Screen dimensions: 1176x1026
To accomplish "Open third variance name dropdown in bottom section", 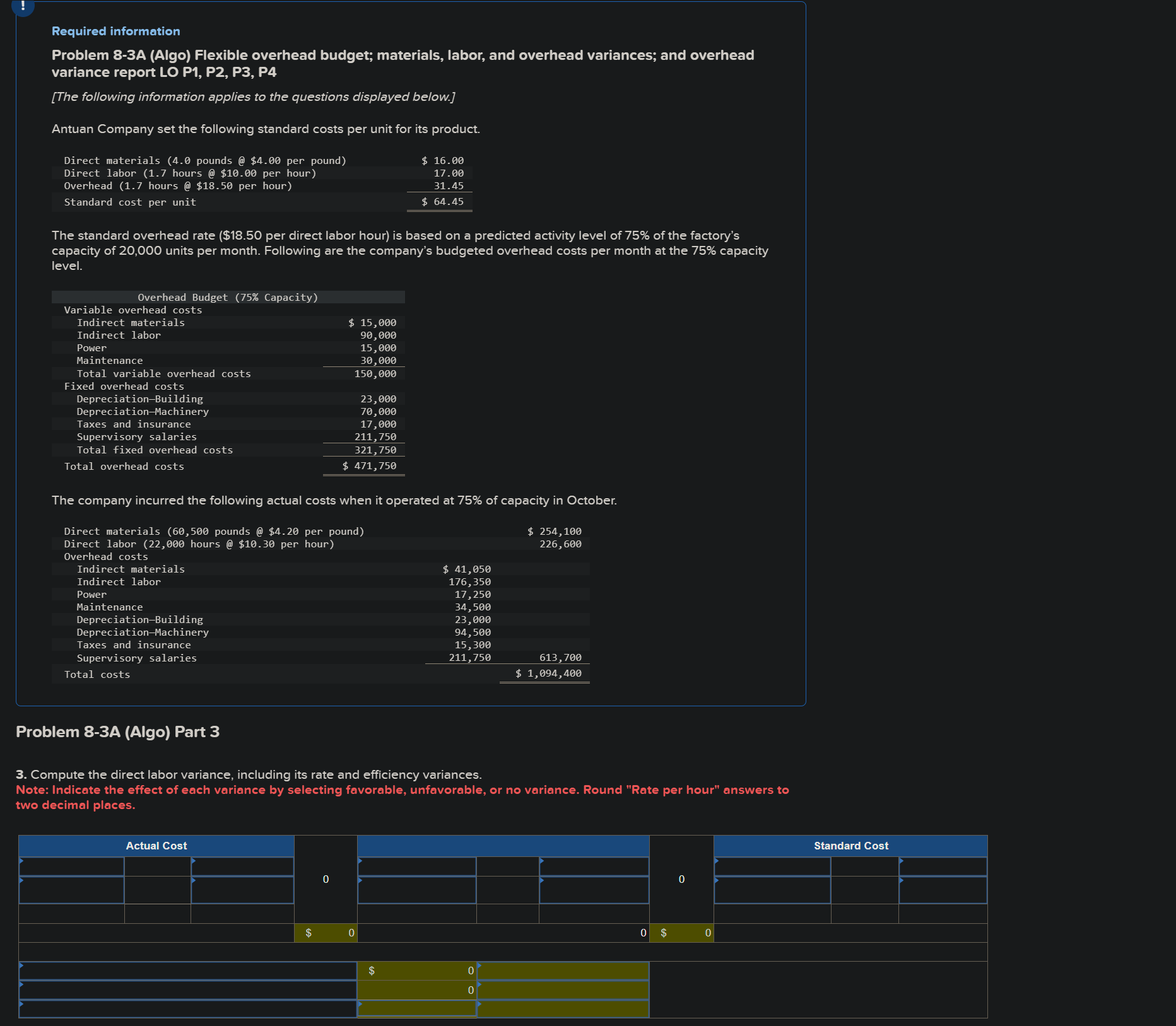I will (188, 1008).
